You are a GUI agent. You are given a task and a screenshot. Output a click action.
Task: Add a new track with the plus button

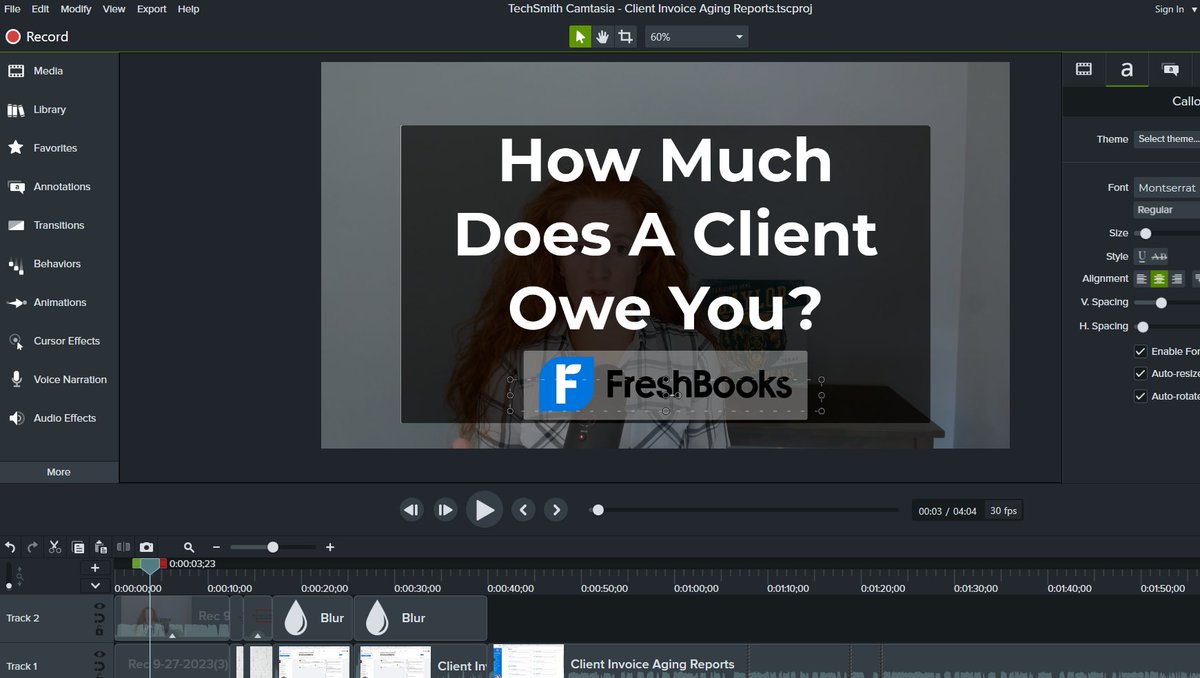coord(95,568)
